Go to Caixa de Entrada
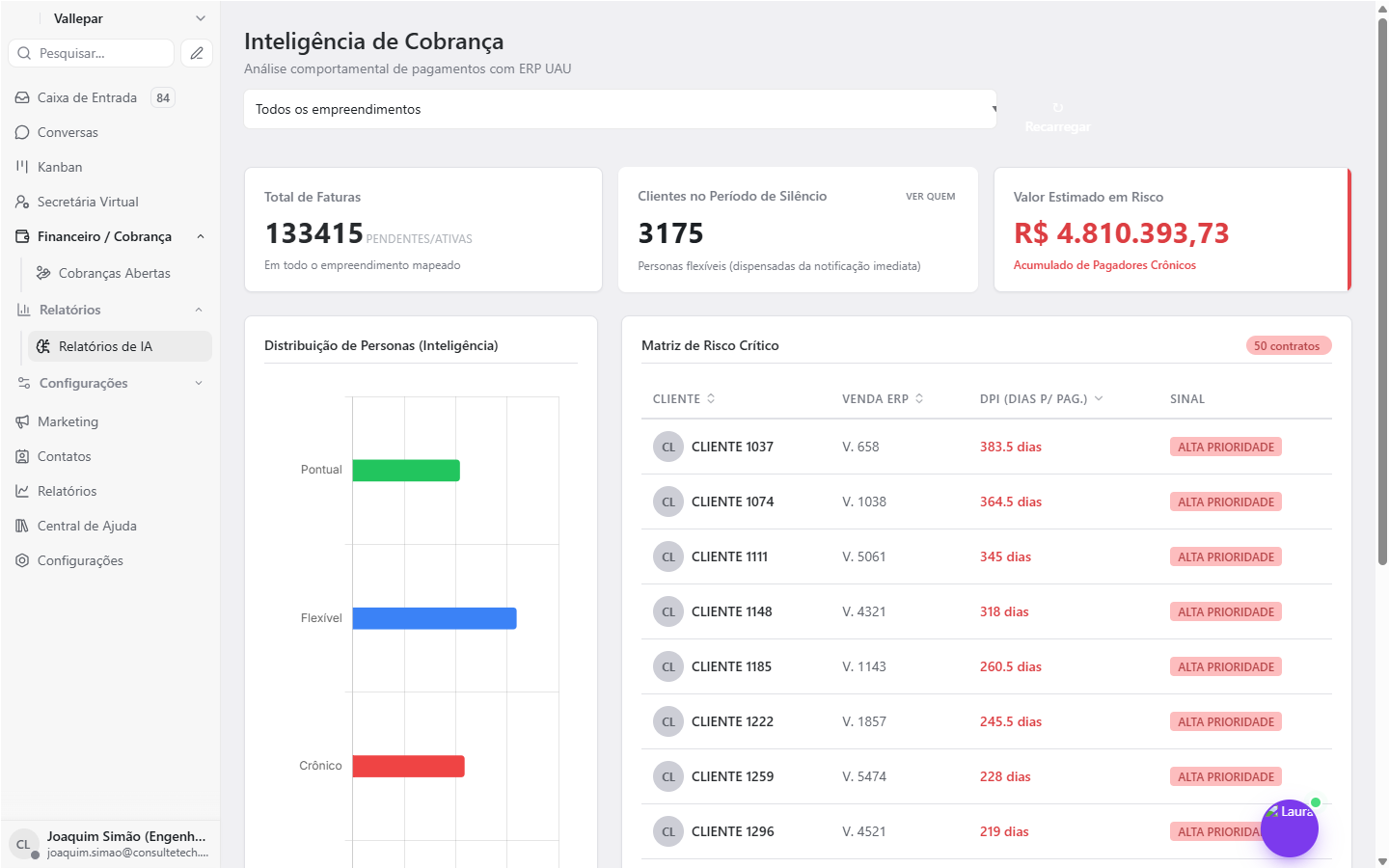Viewport: 1389px width, 868px height. coord(87,97)
